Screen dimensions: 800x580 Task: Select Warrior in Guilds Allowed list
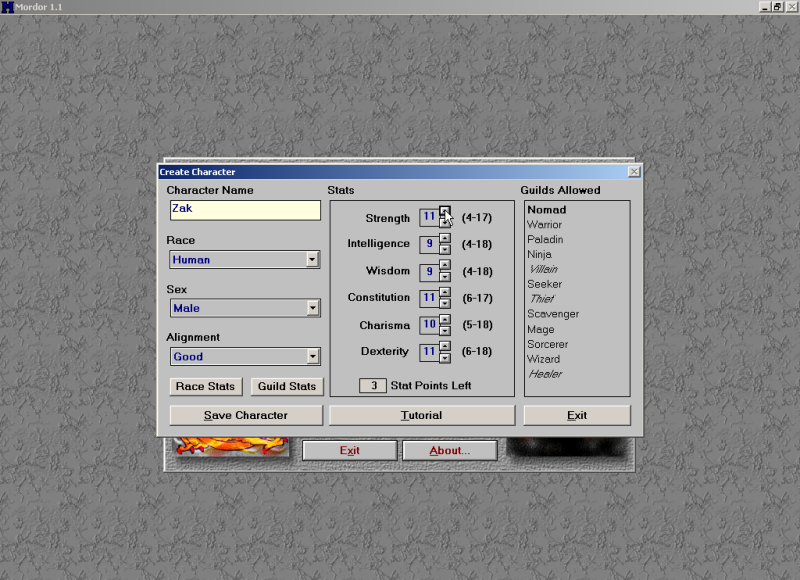click(545, 225)
